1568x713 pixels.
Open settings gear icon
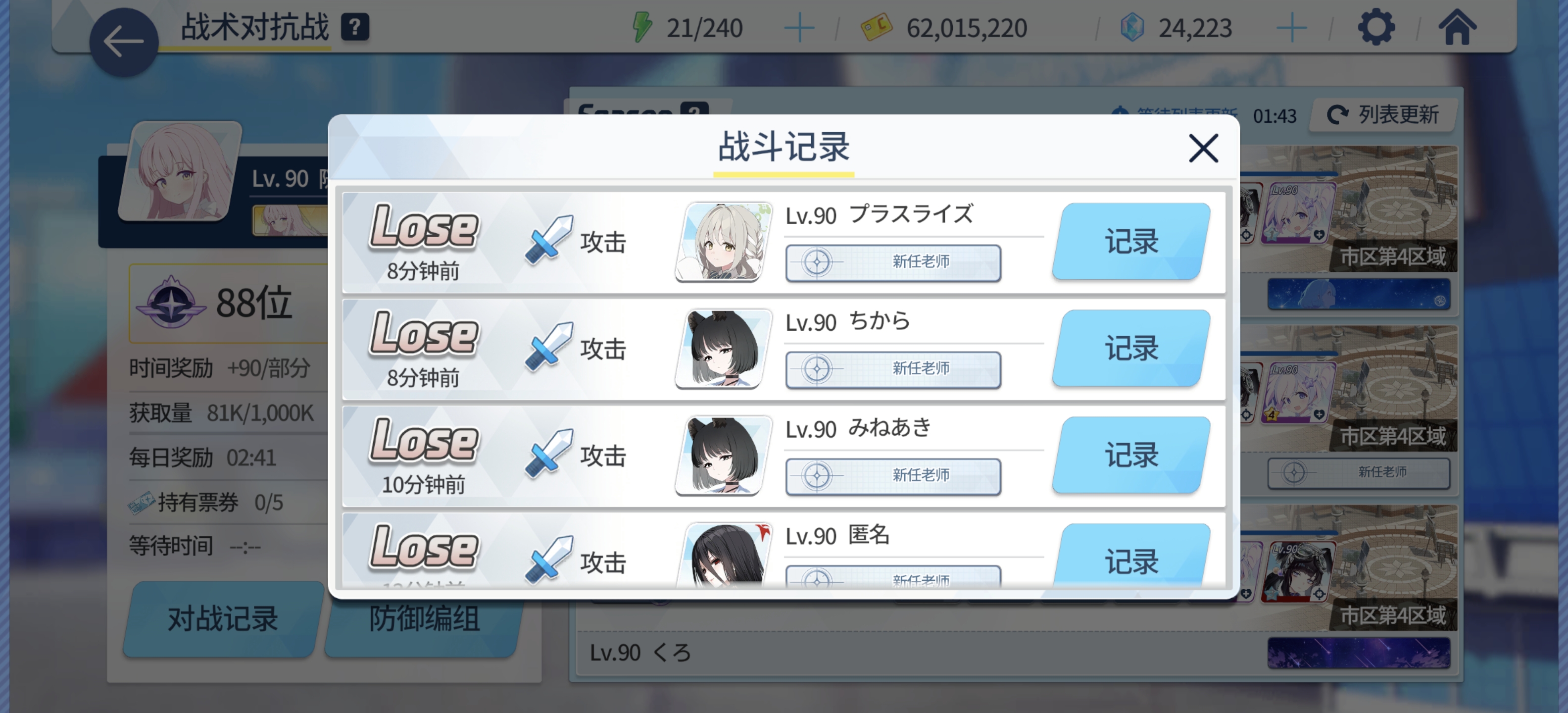tap(1375, 27)
